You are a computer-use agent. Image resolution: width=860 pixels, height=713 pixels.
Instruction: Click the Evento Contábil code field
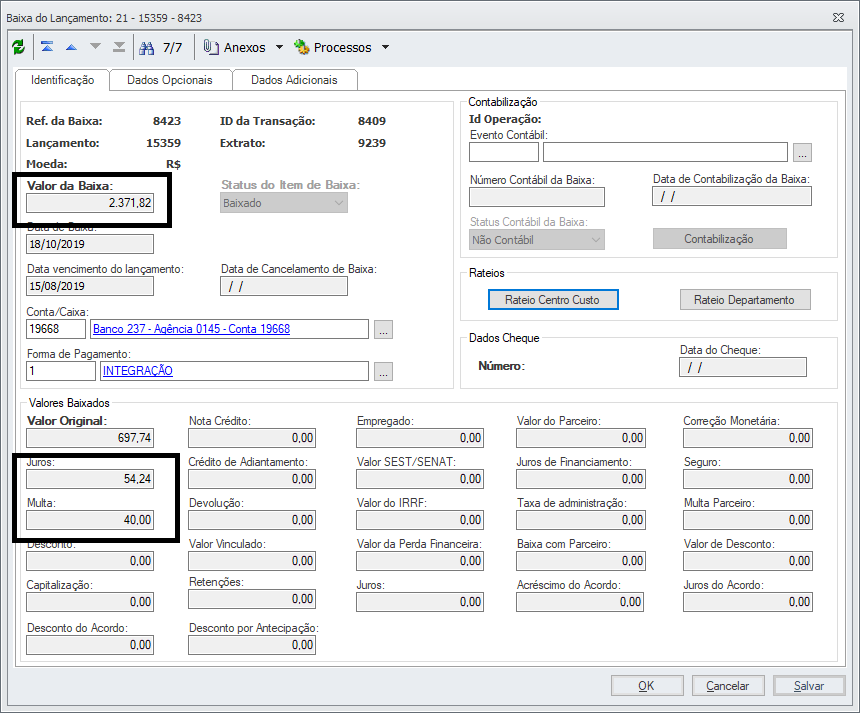point(504,152)
